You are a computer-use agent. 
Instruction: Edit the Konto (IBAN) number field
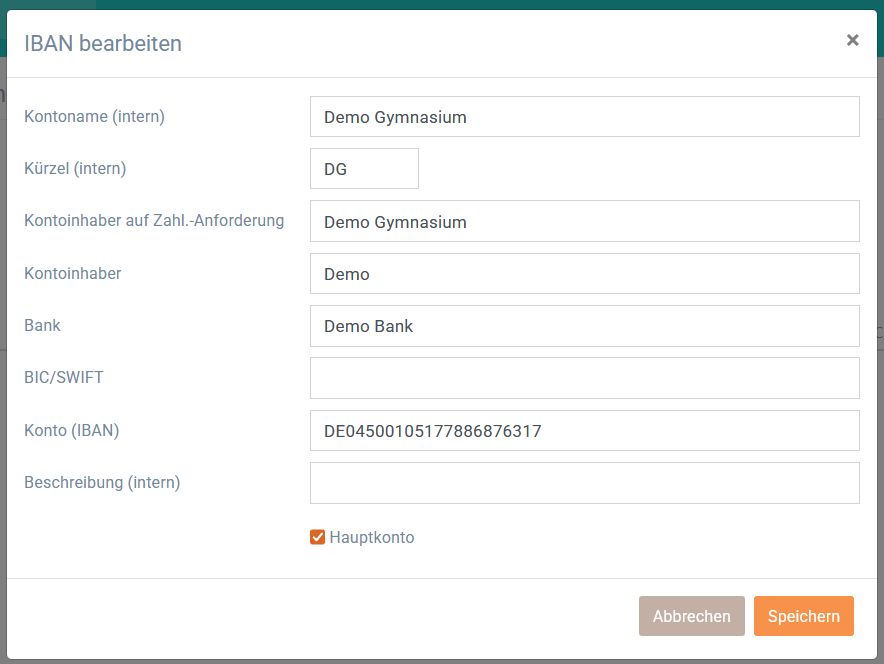click(585, 431)
